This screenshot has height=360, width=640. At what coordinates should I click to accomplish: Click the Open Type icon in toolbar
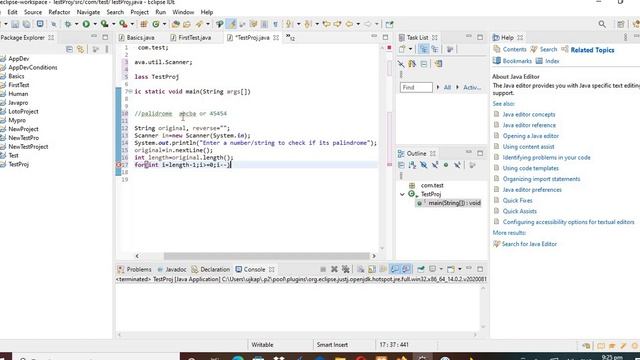point(176,24)
